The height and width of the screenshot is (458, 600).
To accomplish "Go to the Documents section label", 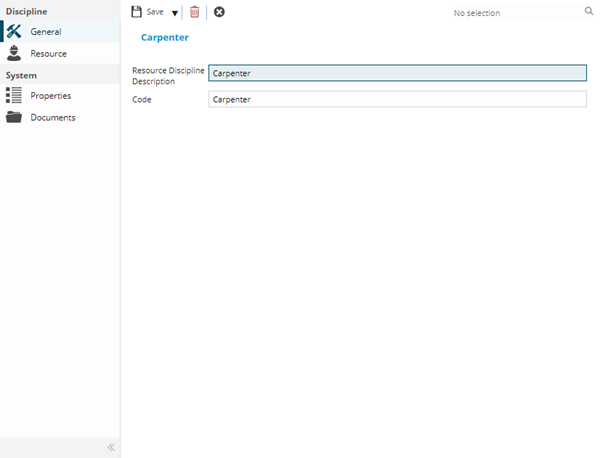I will coord(52,118).
